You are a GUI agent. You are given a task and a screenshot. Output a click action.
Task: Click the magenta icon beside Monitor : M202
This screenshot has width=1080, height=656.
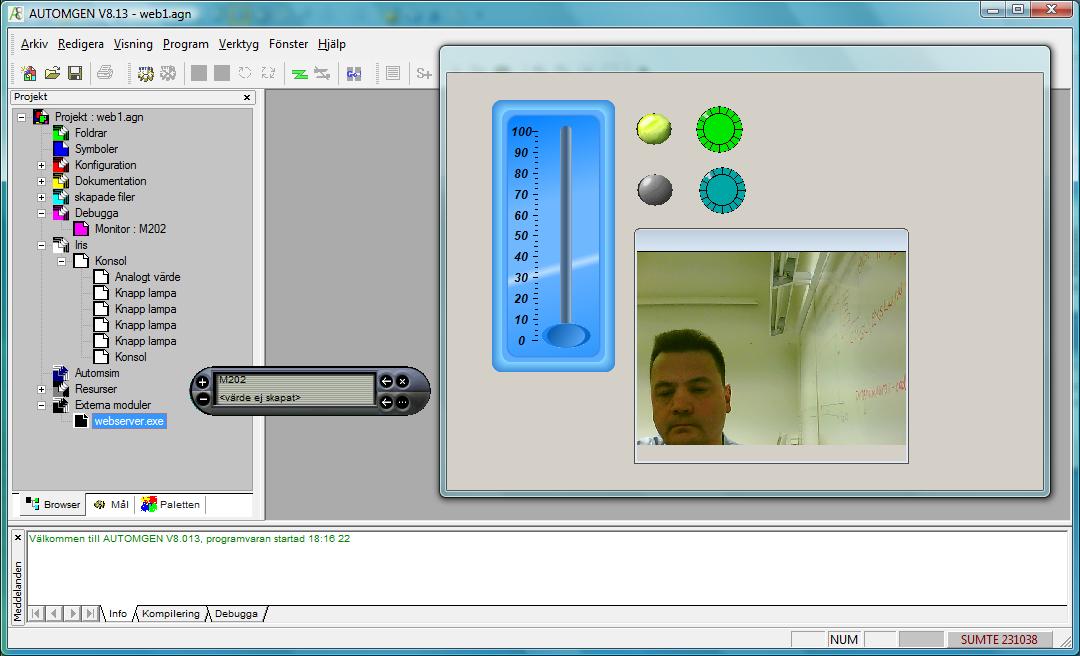tap(81, 229)
